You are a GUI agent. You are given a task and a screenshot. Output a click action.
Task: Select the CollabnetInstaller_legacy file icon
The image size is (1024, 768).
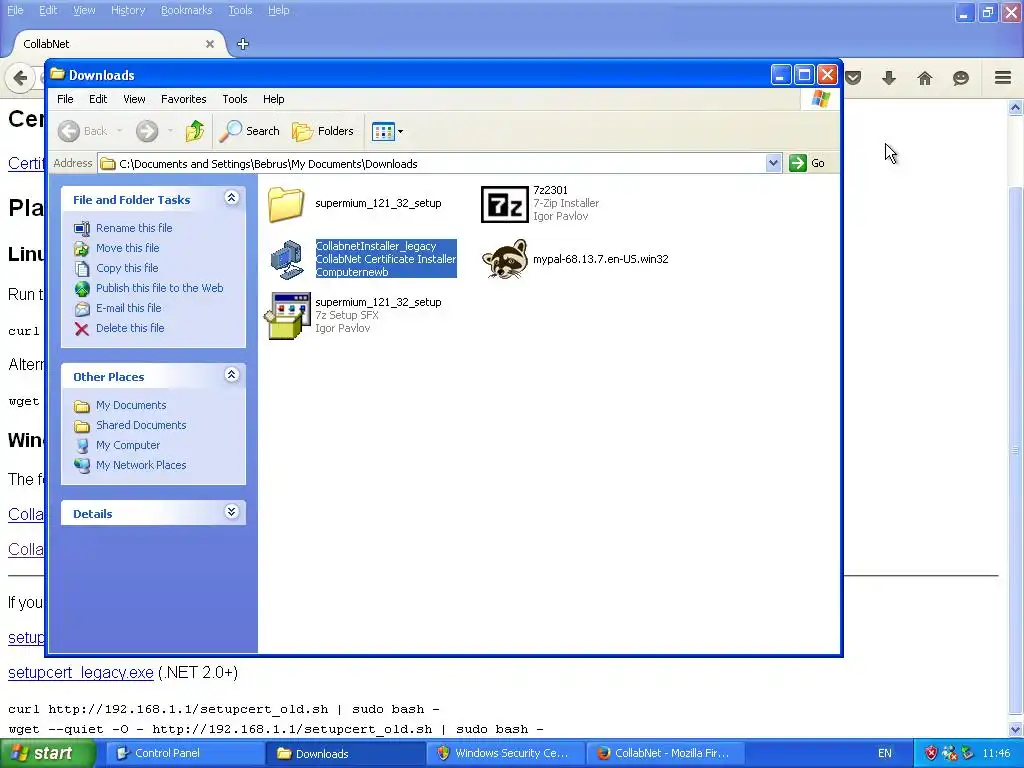point(286,259)
